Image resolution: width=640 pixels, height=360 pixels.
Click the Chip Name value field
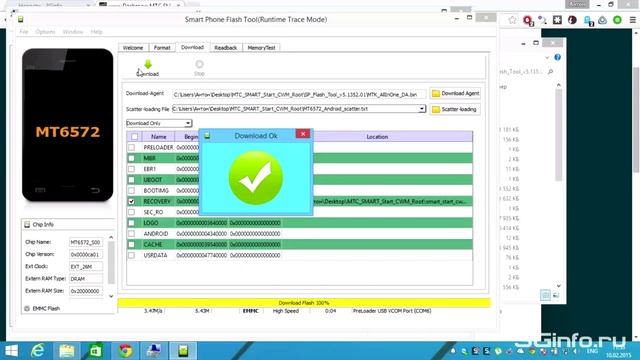pos(85,242)
